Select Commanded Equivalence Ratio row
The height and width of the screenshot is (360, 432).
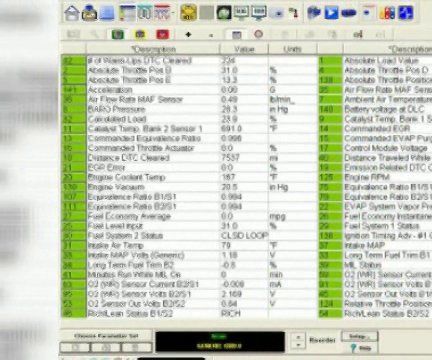[x=189, y=138]
